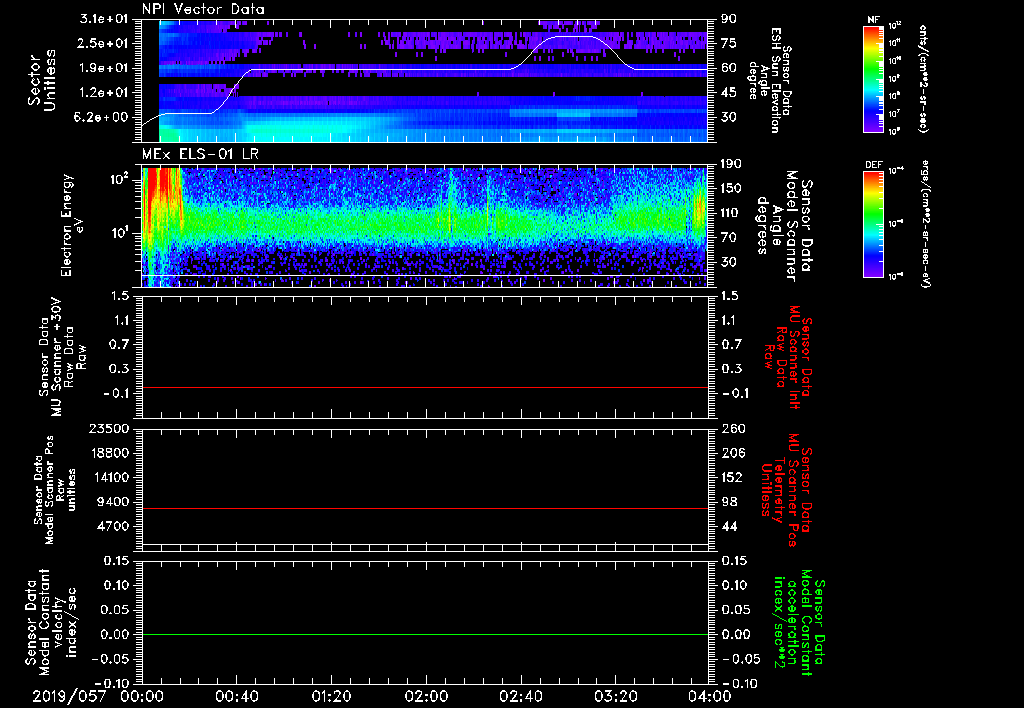
Task: Click the 206 telemetry tick value
Action: pyautogui.click(x=732, y=453)
